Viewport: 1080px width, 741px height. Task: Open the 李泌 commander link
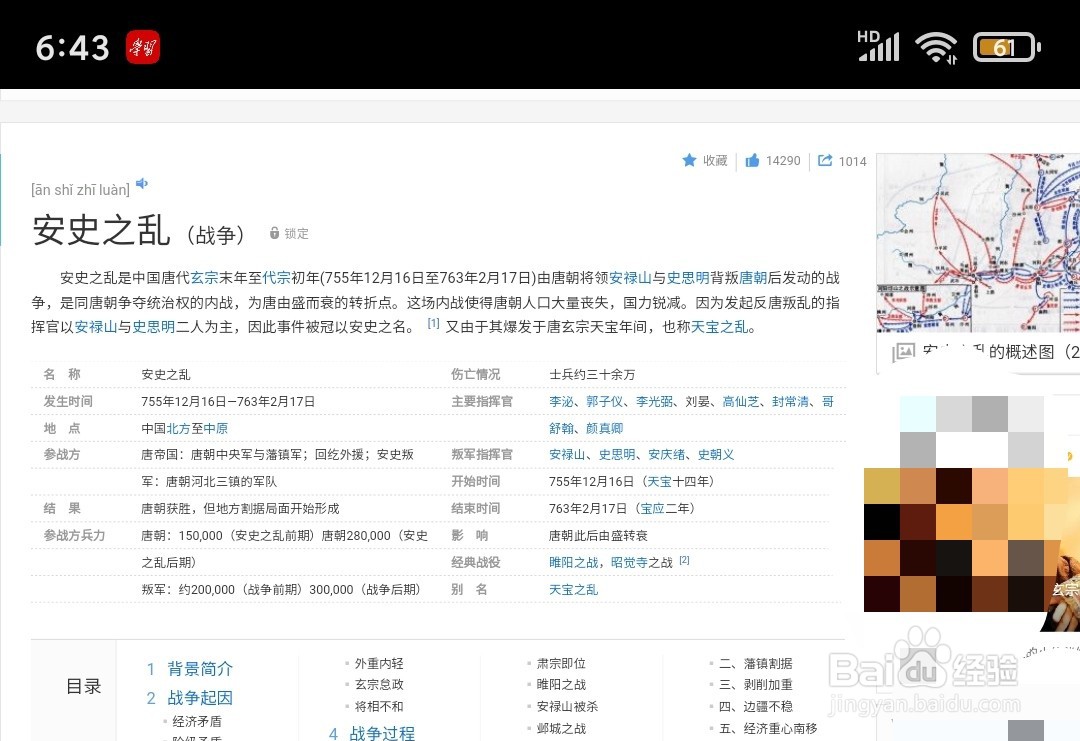tap(561, 401)
